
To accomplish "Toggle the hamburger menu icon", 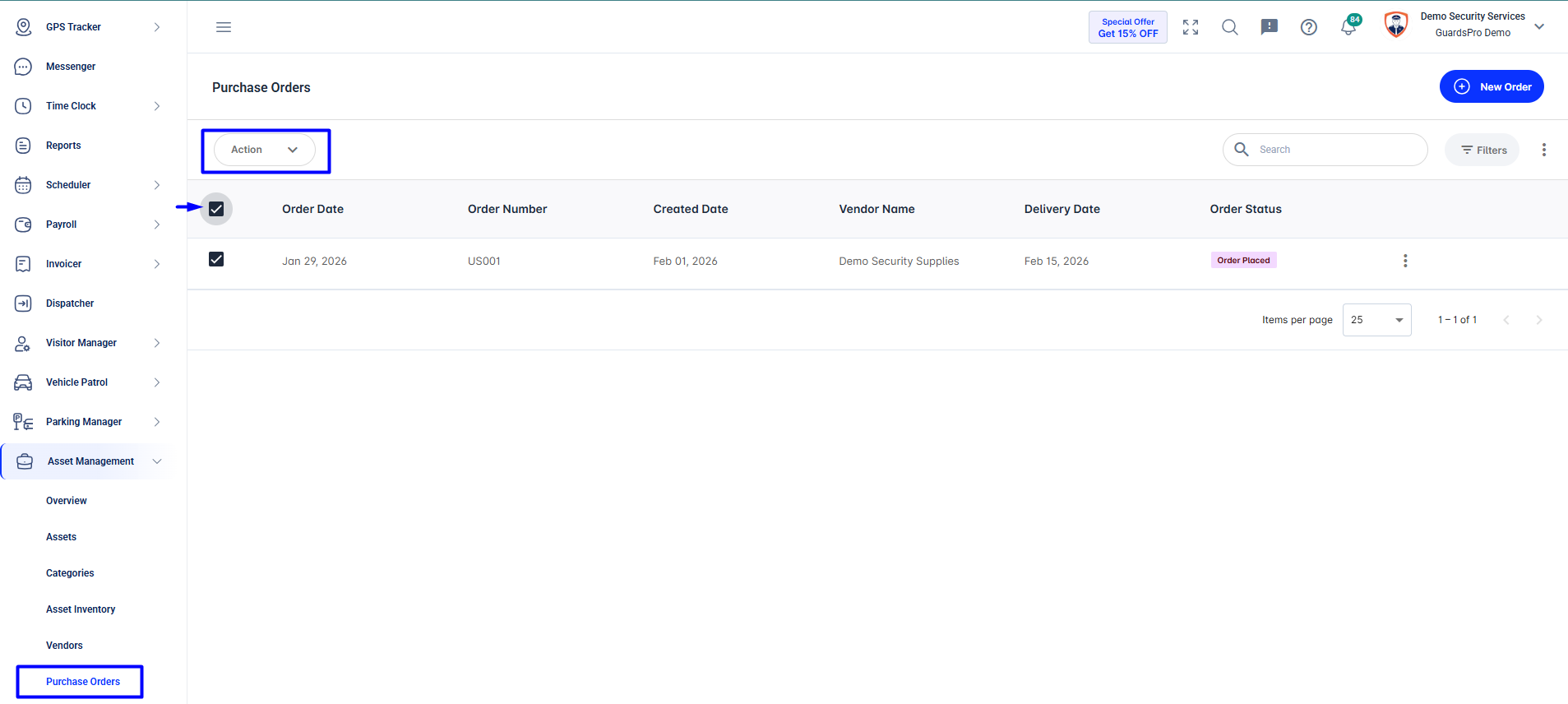I will [x=224, y=27].
